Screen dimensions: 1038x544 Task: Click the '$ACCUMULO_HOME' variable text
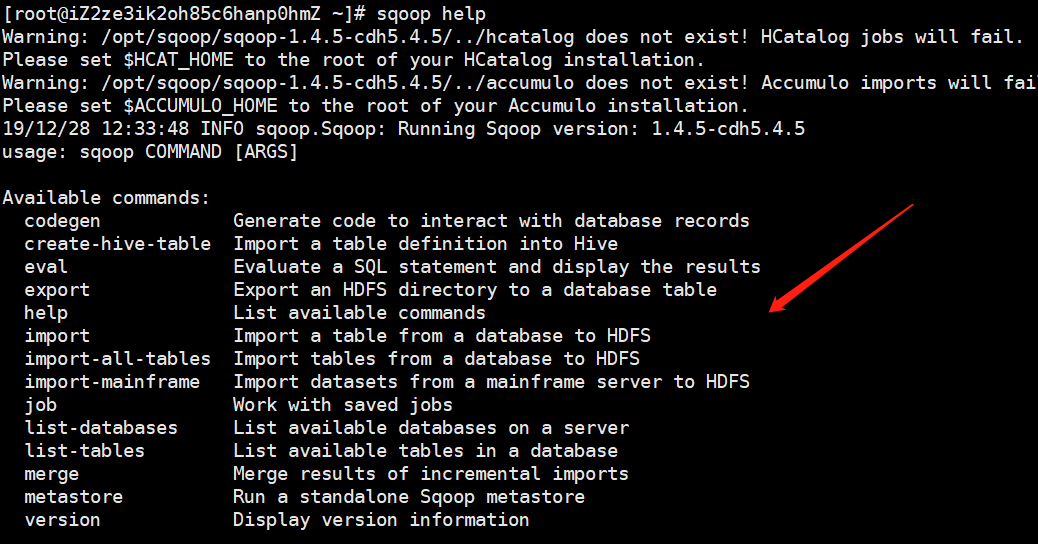(x=200, y=106)
